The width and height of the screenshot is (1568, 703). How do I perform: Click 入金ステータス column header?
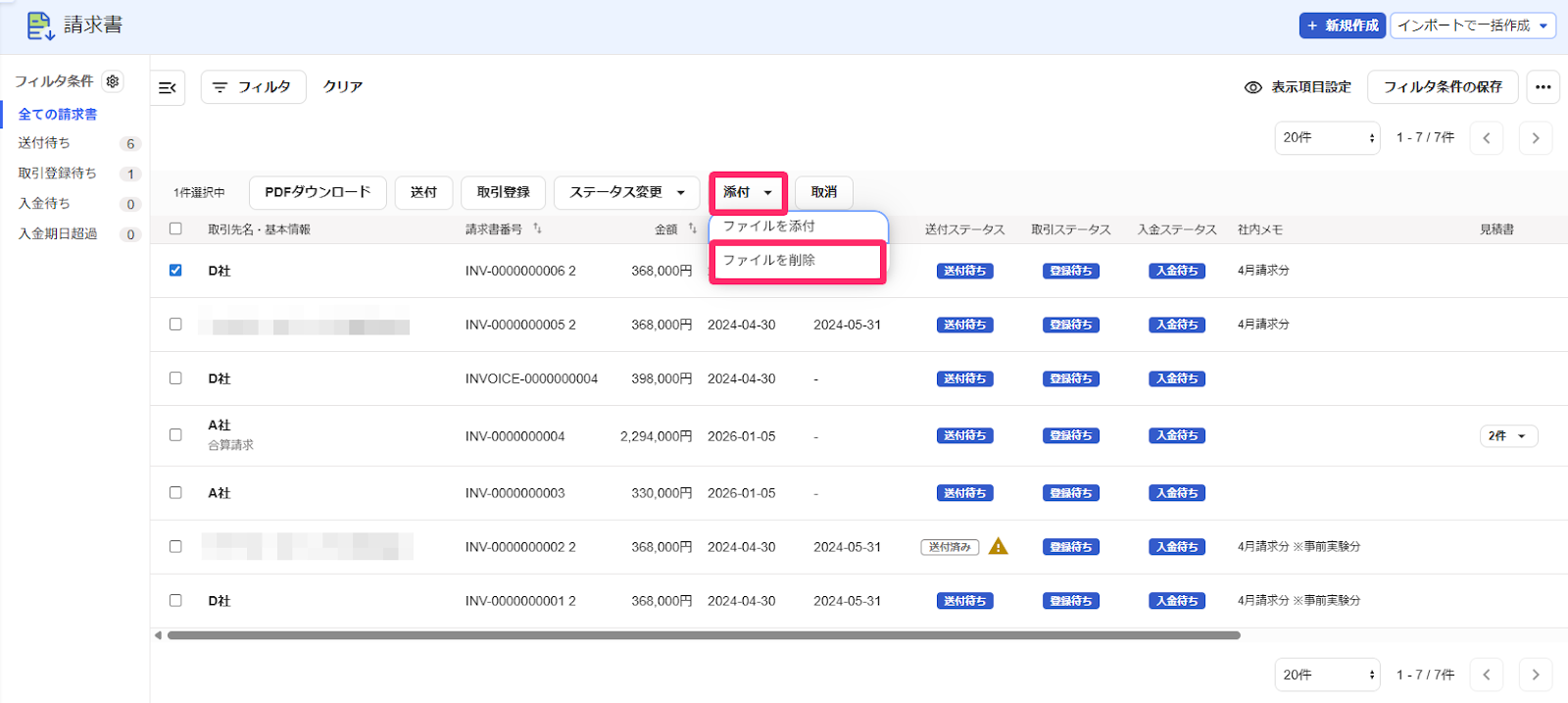click(1177, 229)
